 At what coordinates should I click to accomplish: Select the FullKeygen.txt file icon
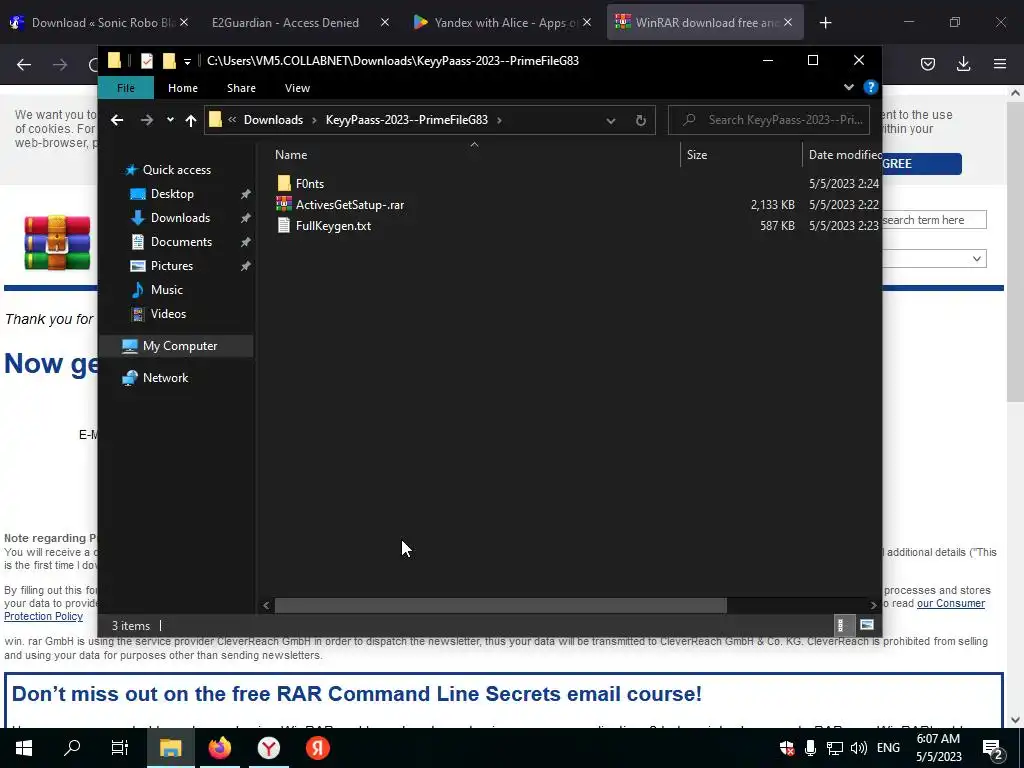(x=283, y=225)
